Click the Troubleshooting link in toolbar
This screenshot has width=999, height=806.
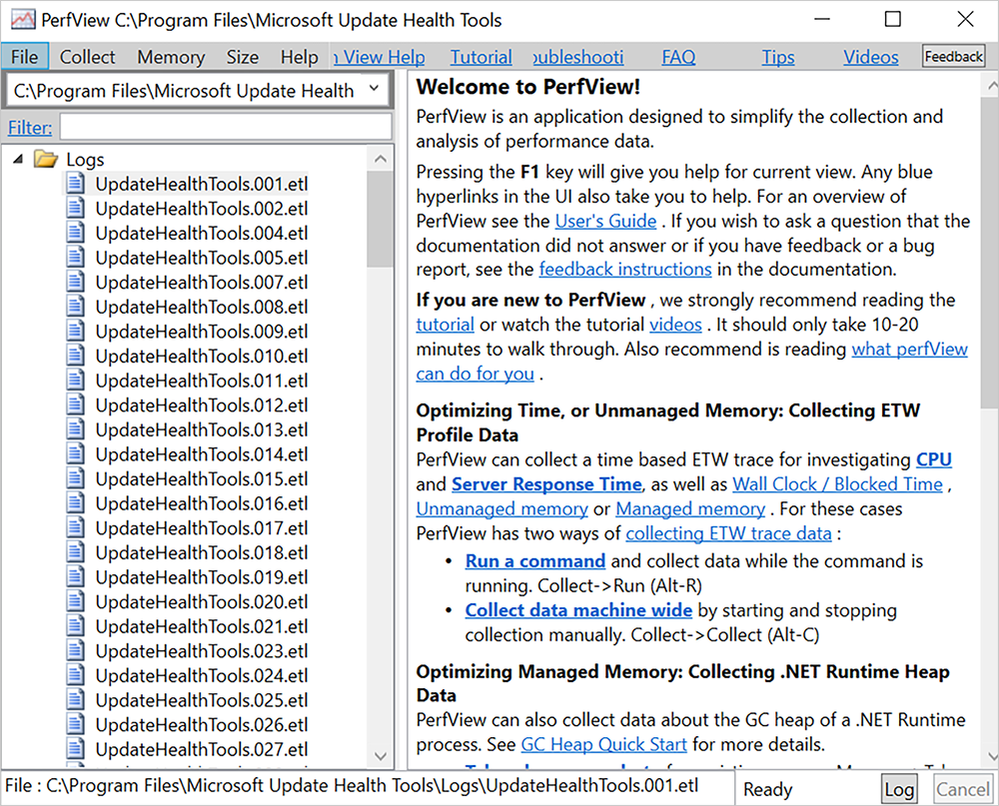579,57
